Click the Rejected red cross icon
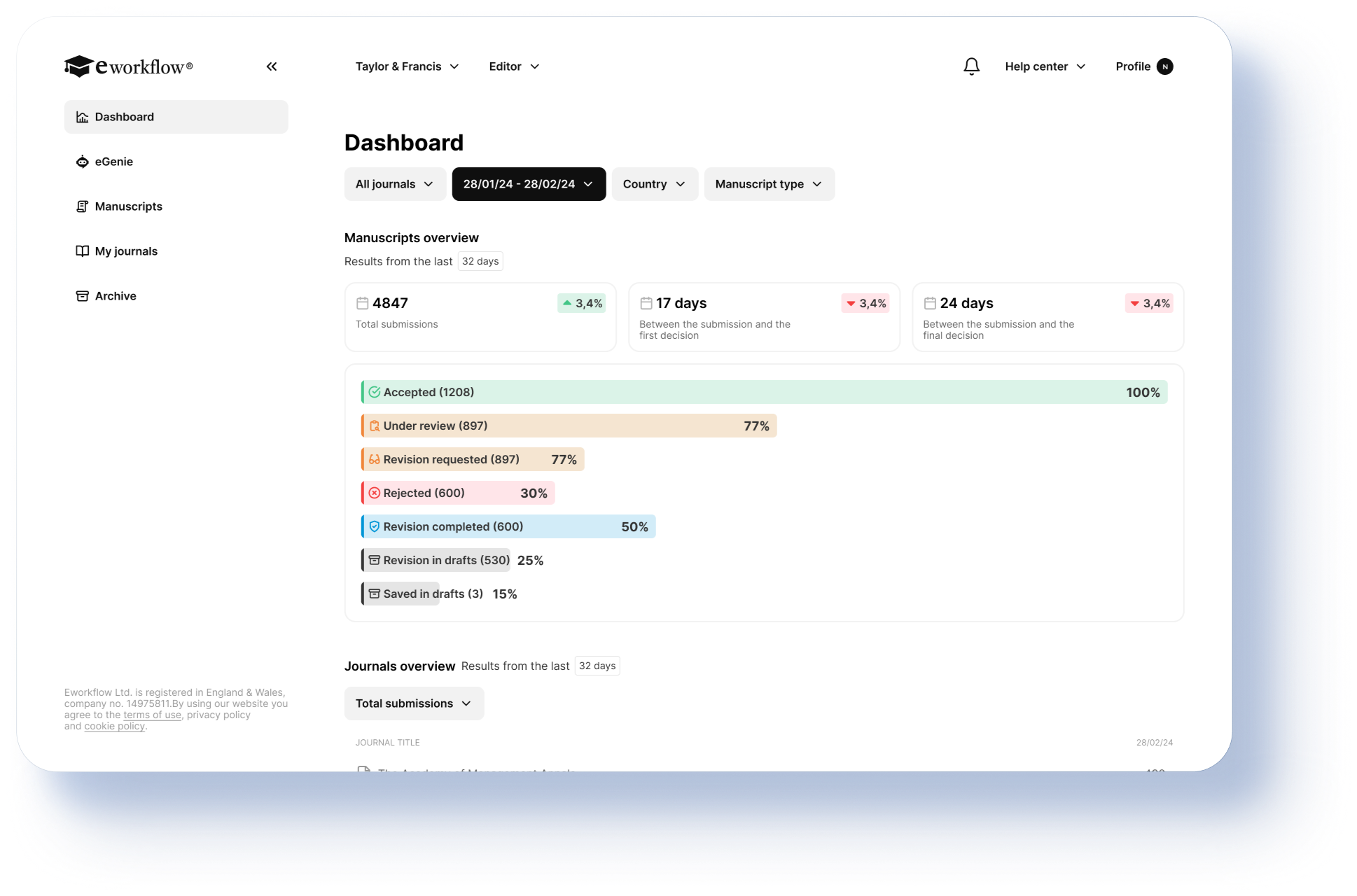Viewport: 1357px width, 896px height. click(x=375, y=493)
